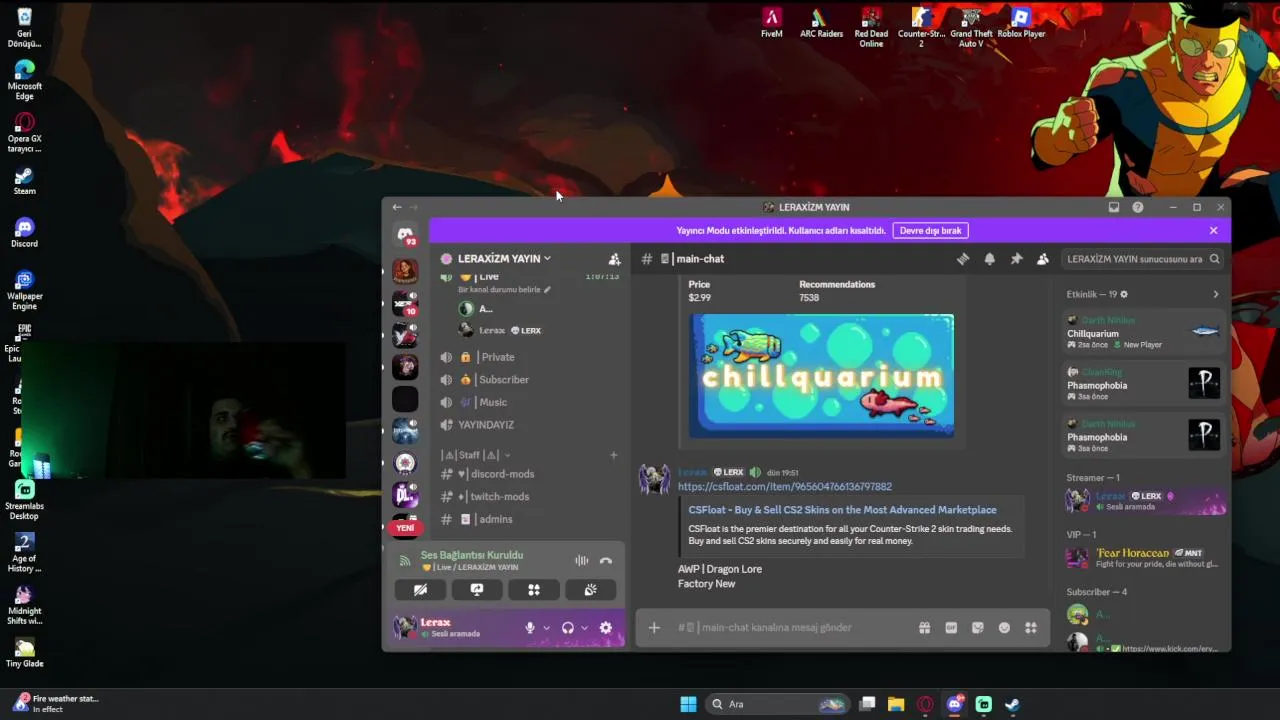
Task: Deafen with the headphone icon
Action: [568, 628]
